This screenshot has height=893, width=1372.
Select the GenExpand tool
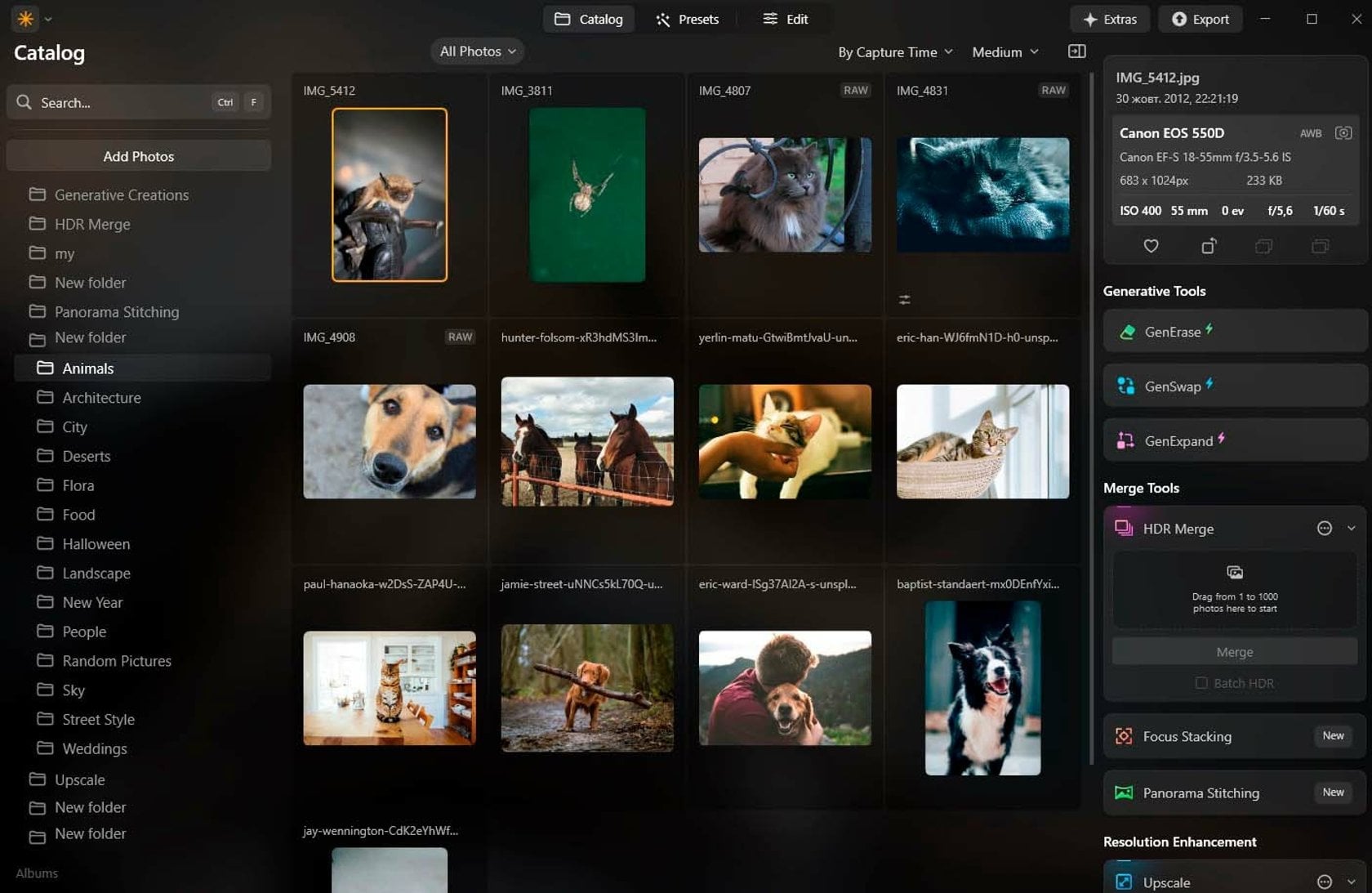[1180, 440]
